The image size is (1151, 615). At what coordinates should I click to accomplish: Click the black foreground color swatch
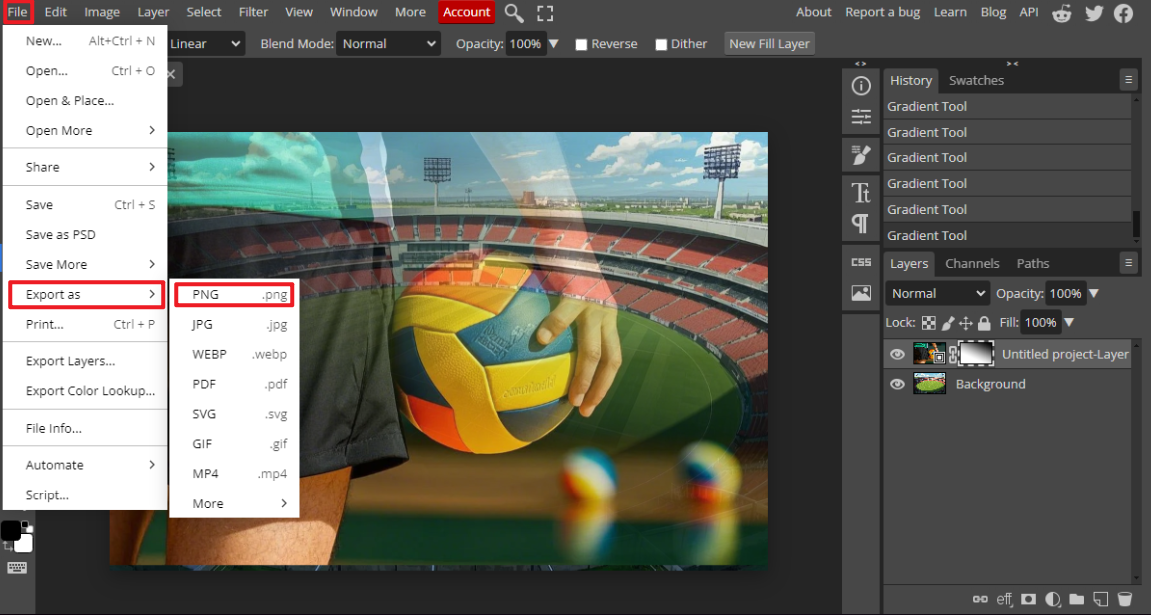[11, 530]
